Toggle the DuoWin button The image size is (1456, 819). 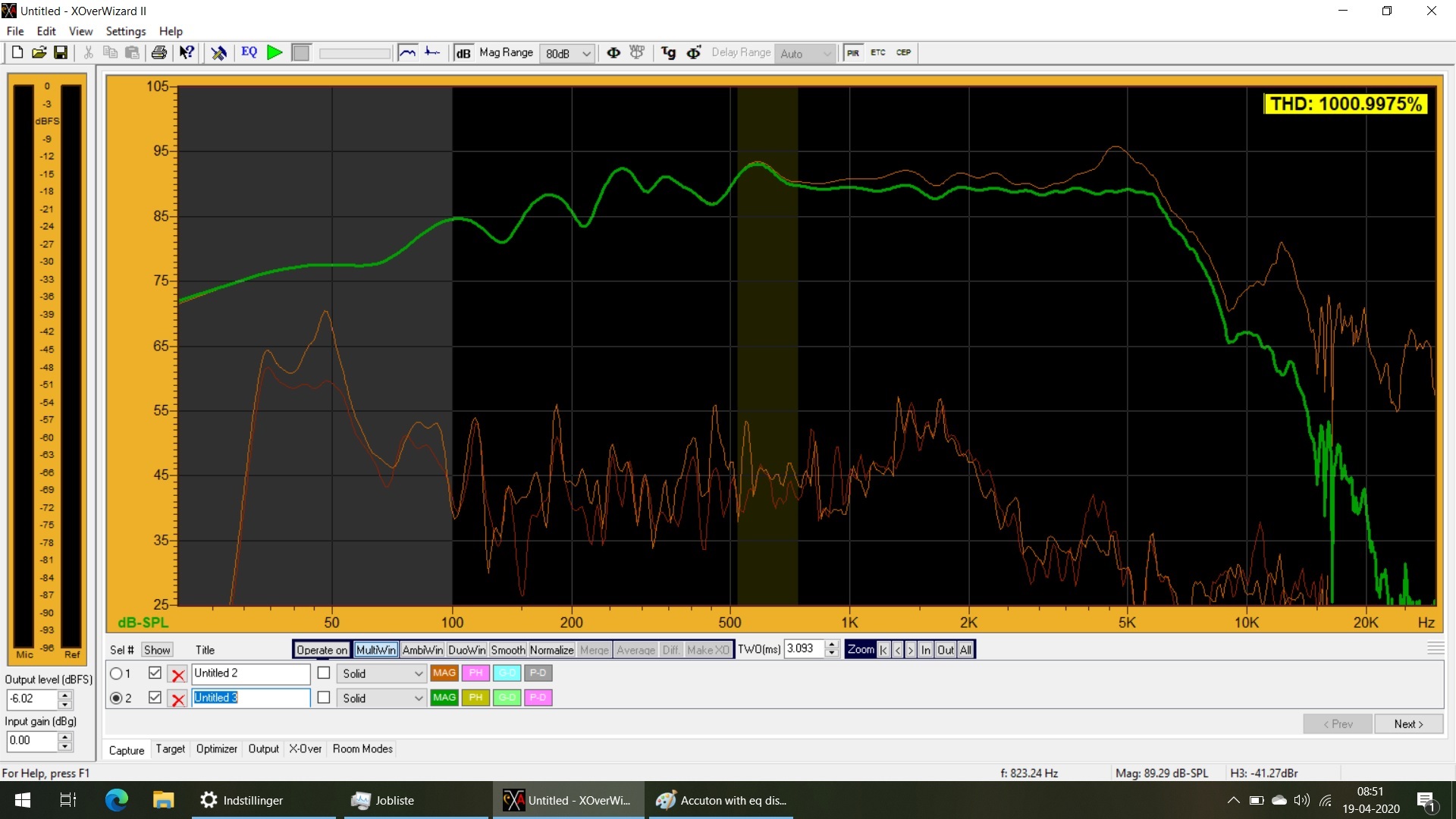[466, 650]
